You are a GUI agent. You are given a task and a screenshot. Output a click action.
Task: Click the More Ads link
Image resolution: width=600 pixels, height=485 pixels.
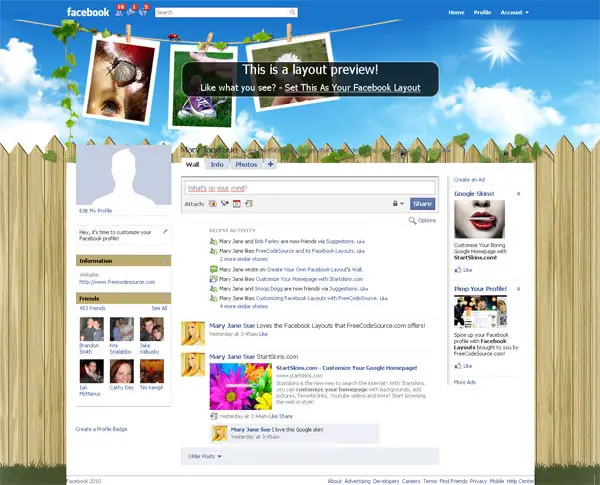465,382
